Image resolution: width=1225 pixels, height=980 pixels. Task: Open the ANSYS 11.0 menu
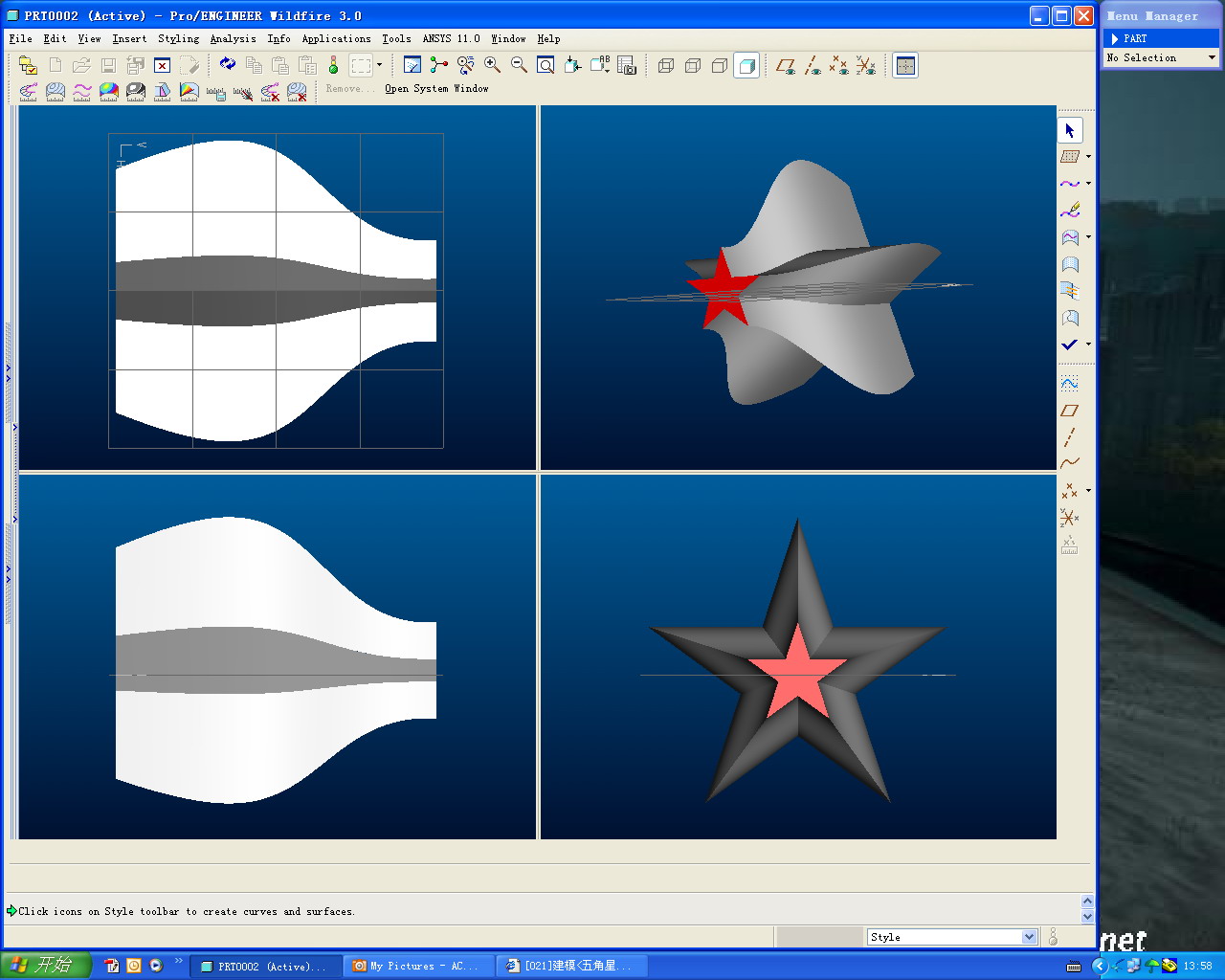(x=452, y=38)
